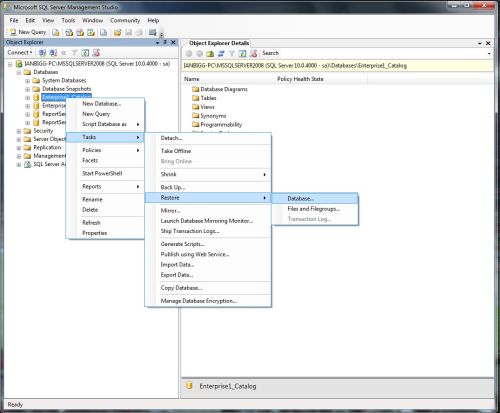Choose Start PowerShell from context menu
The image size is (500, 413).
click(x=105, y=173)
